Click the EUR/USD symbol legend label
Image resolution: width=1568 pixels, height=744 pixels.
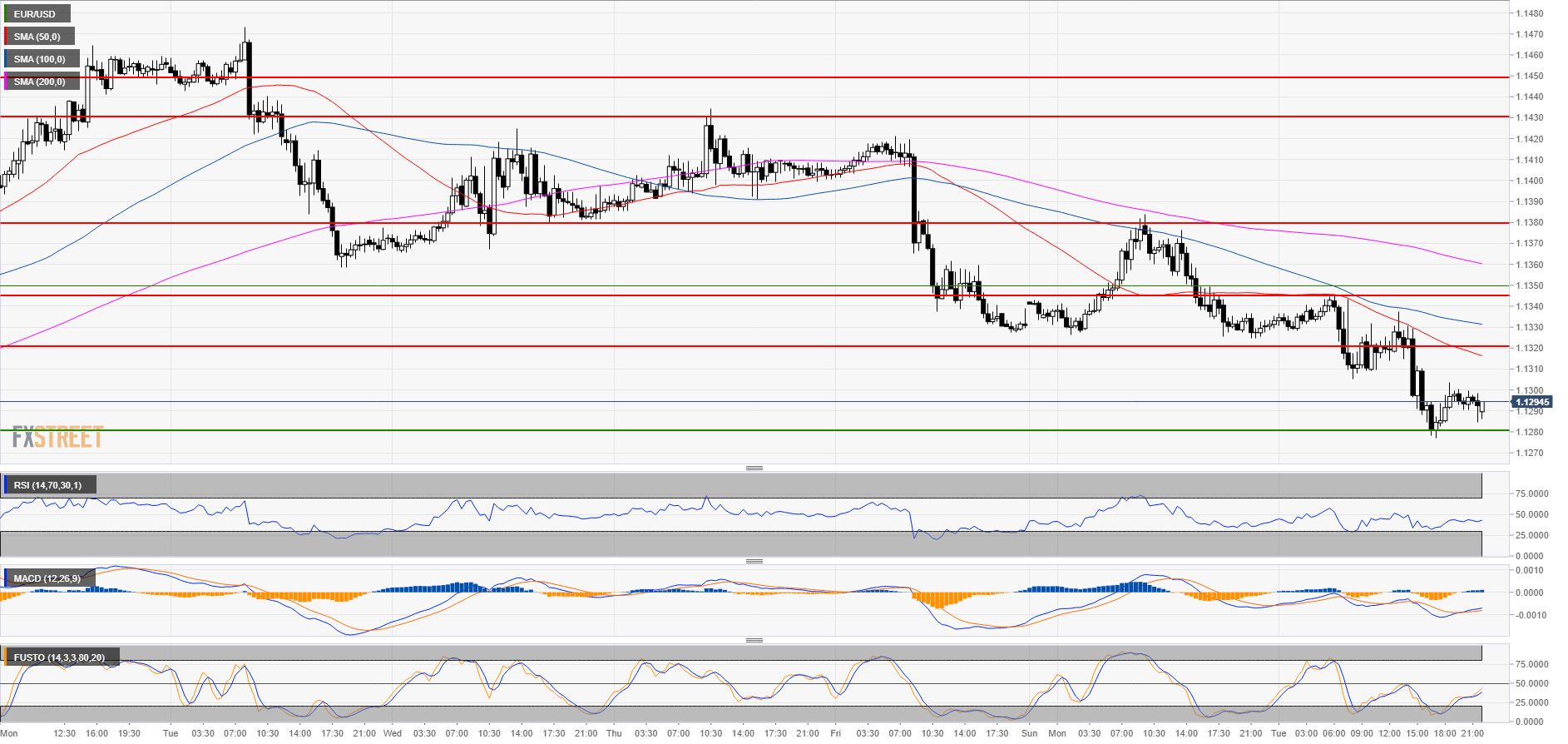pos(36,14)
